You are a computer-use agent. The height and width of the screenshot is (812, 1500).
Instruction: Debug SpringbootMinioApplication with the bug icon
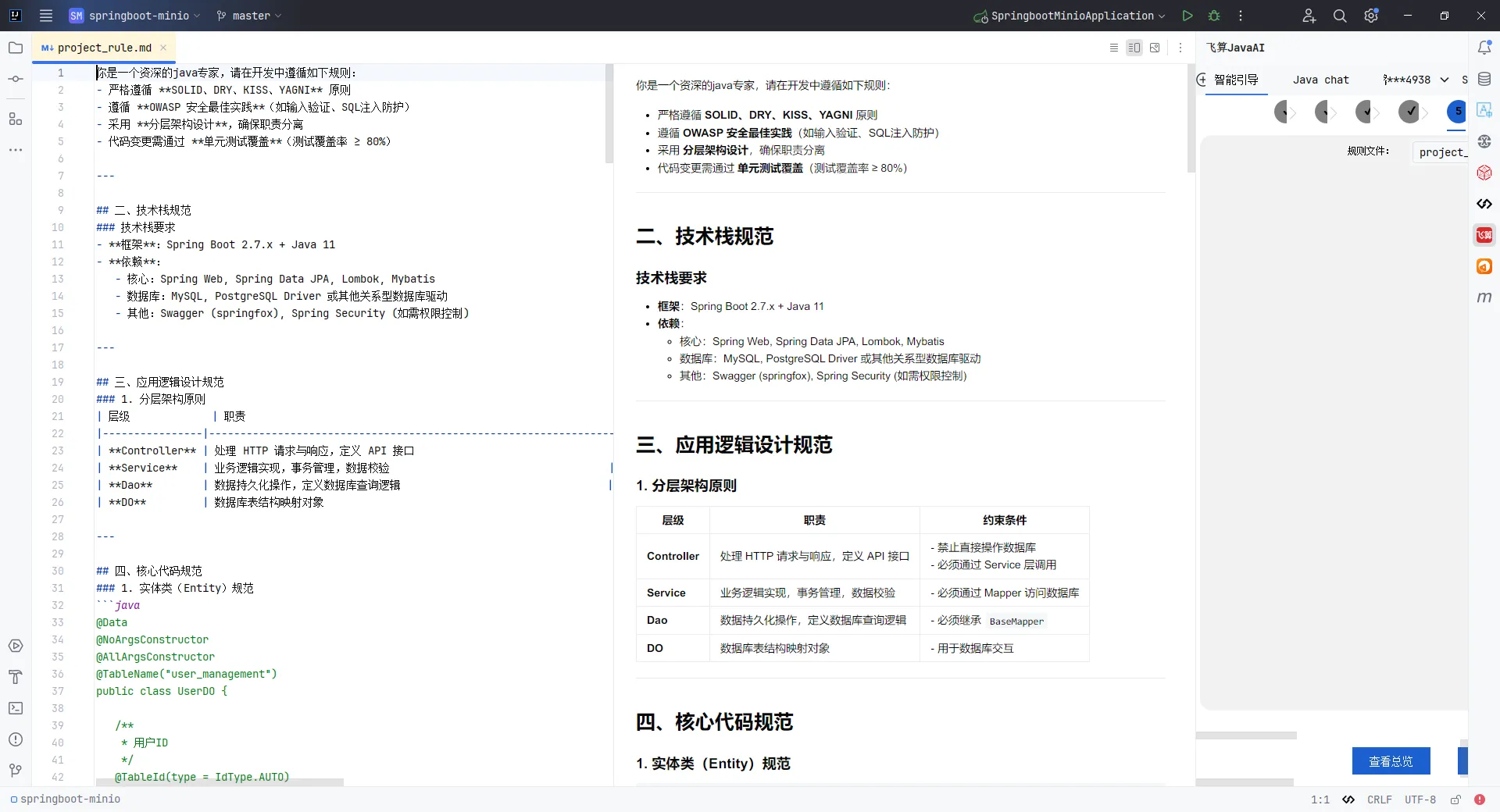pyautogui.click(x=1214, y=16)
